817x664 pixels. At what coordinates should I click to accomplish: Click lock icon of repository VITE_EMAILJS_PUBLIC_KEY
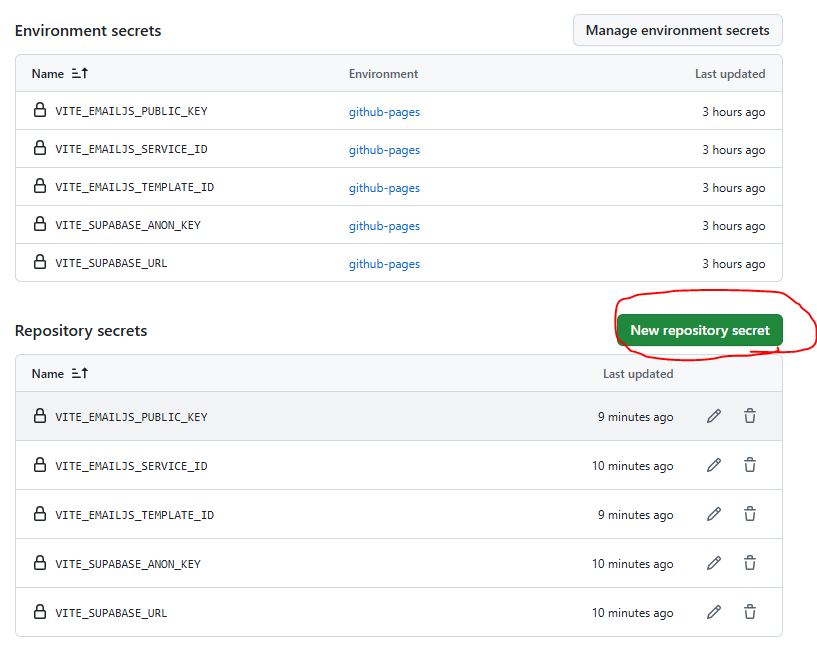pos(40,416)
